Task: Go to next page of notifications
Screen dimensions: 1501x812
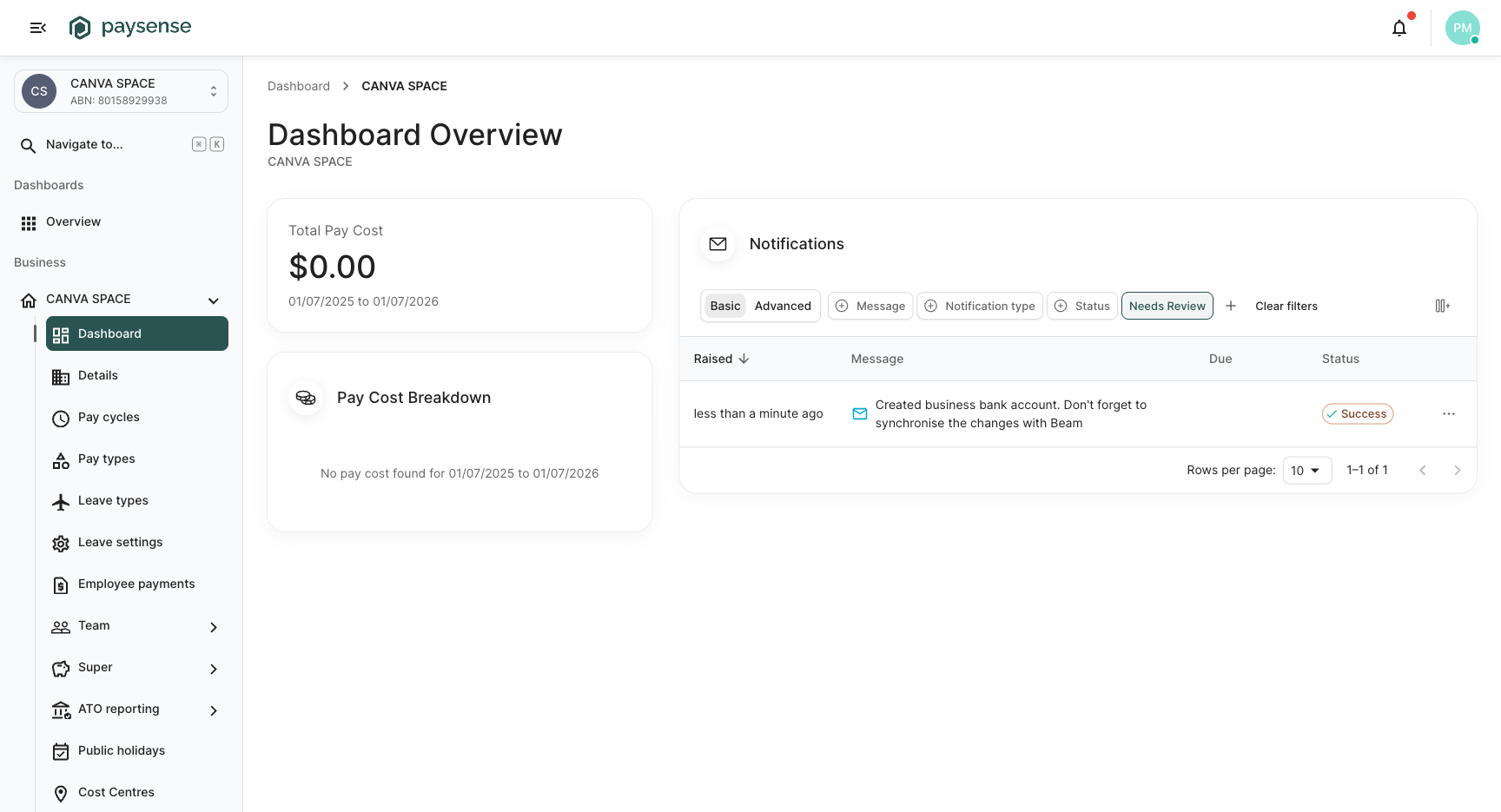Action: 1458,470
